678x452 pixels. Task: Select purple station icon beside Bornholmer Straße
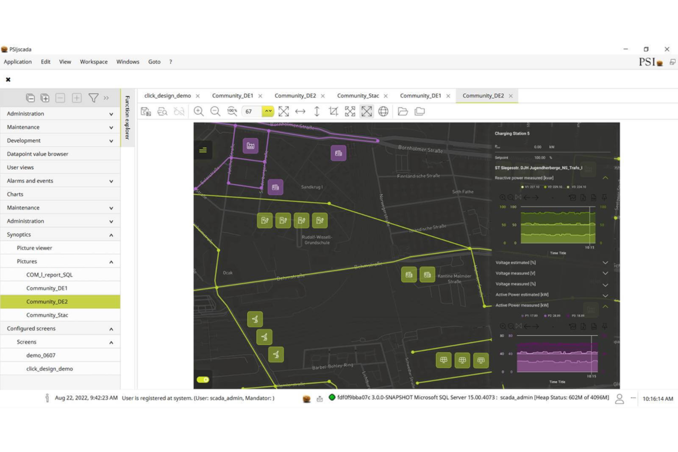339,153
